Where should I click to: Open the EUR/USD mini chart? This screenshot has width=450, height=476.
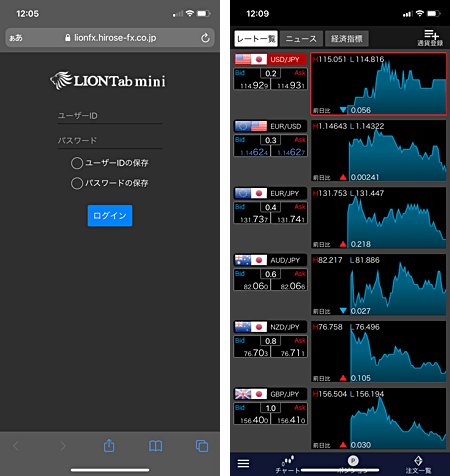click(379, 151)
